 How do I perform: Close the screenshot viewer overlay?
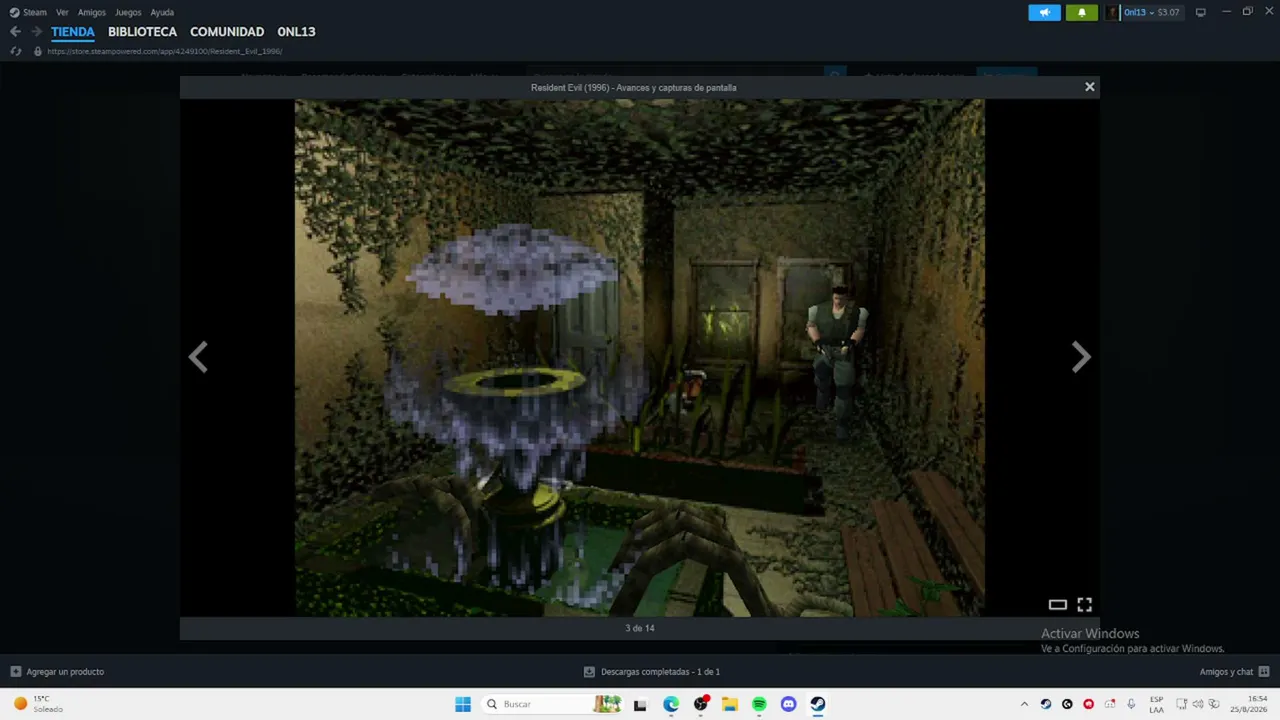click(1090, 87)
